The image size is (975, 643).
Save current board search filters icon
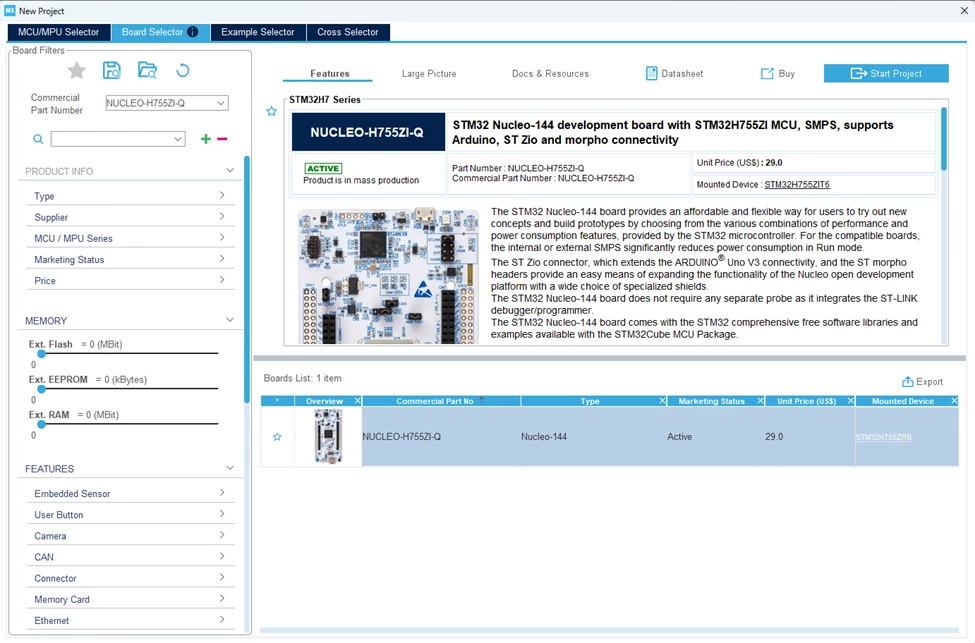[x=111, y=70]
